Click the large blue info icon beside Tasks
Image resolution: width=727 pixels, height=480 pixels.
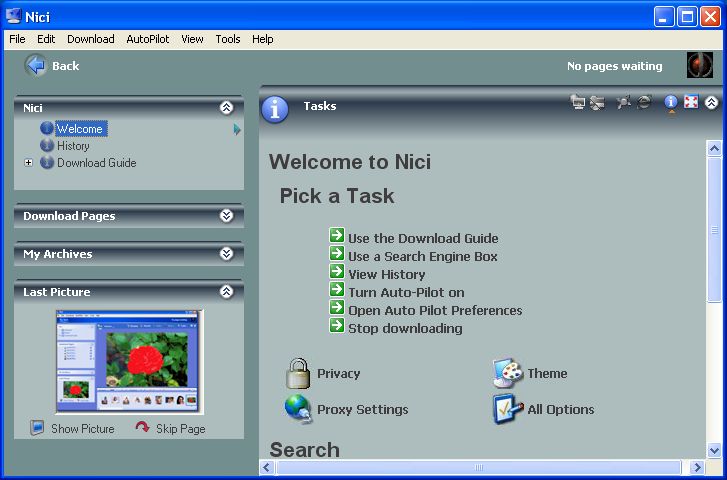tap(275, 110)
